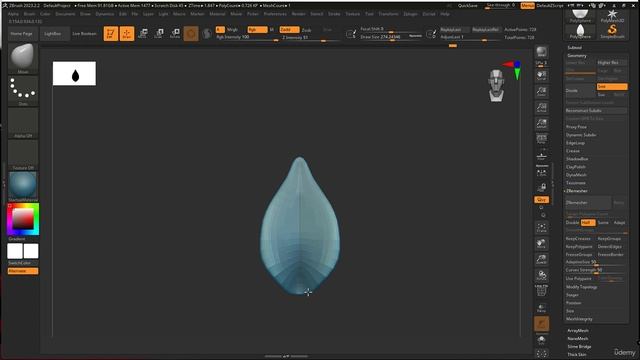Click the sculptris pro sphere icon
The image size is (640, 360).
pyautogui.click(x=207, y=33)
